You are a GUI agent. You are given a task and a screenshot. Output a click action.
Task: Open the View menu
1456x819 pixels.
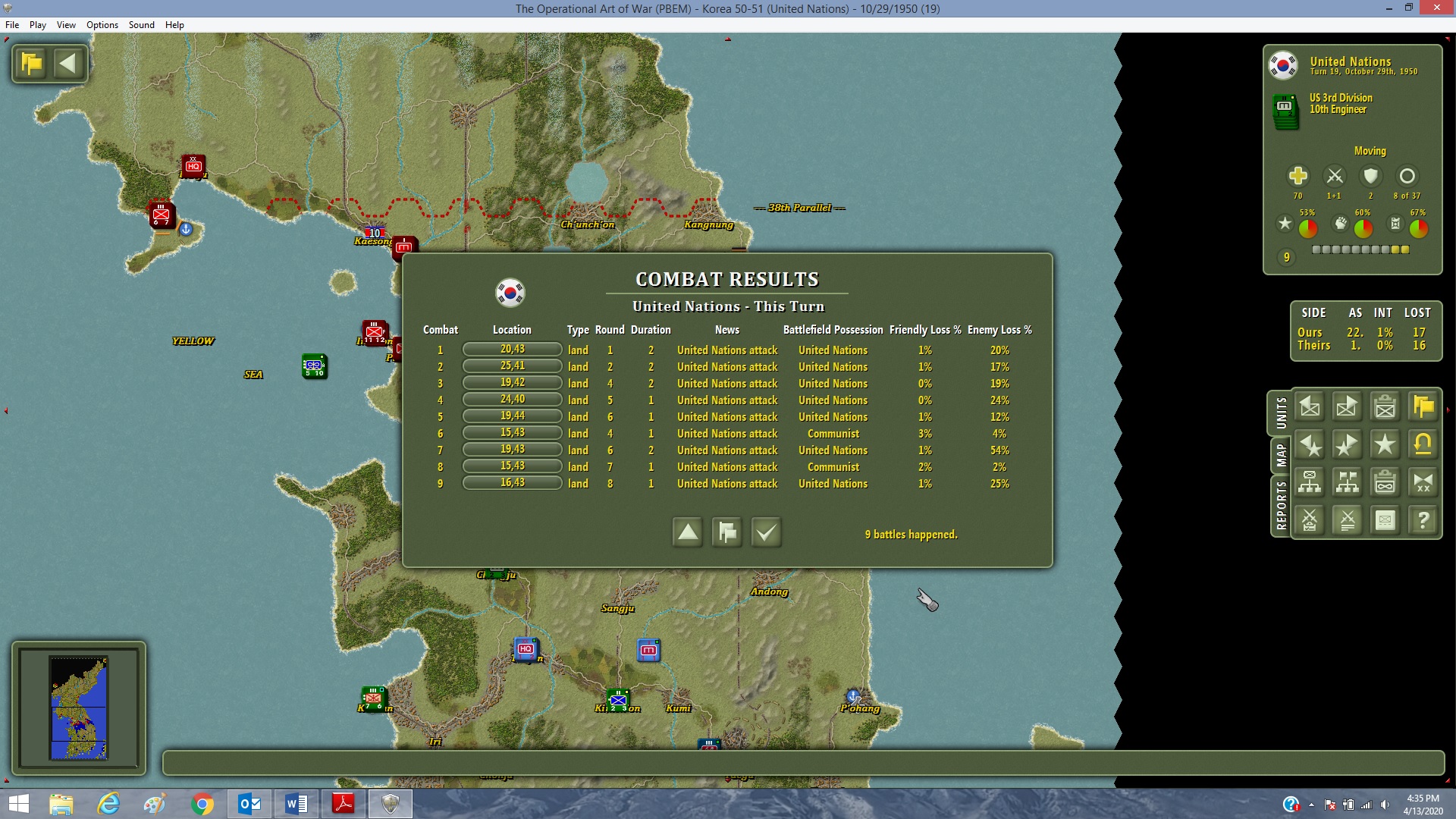pos(66,25)
